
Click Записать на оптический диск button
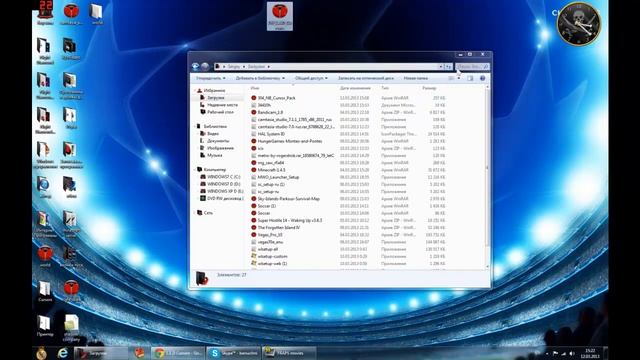pyautogui.click(x=366, y=78)
